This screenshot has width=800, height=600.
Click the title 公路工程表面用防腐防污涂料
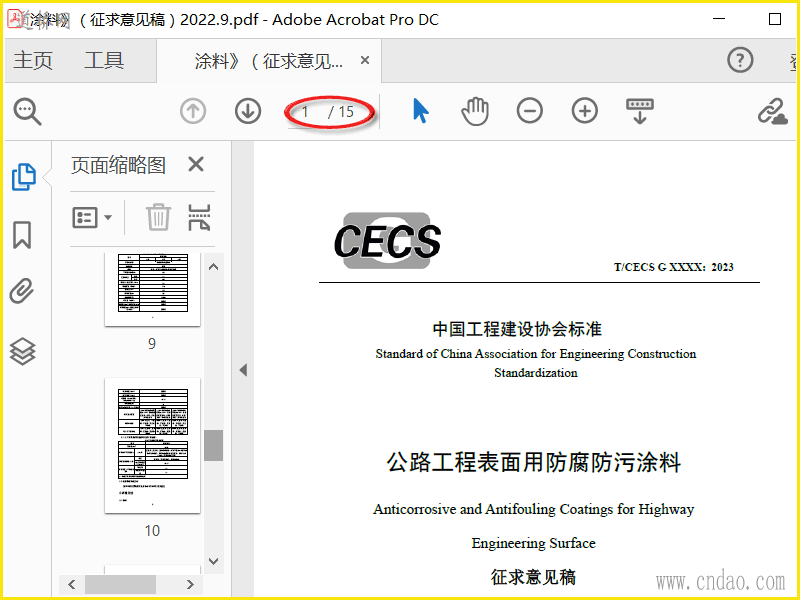coord(534,462)
